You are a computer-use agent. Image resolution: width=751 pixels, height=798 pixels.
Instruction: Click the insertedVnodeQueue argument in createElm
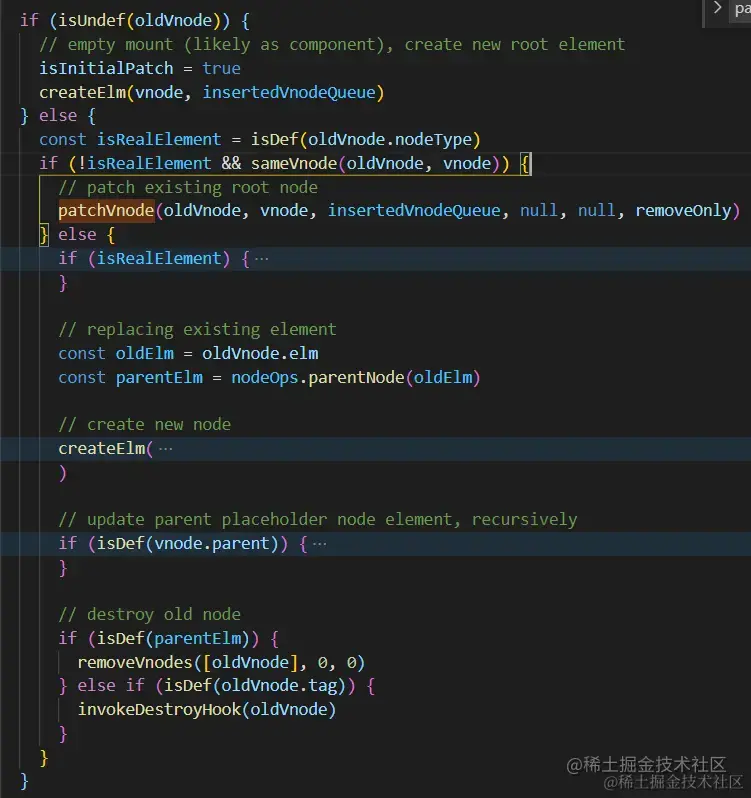(x=288, y=92)
